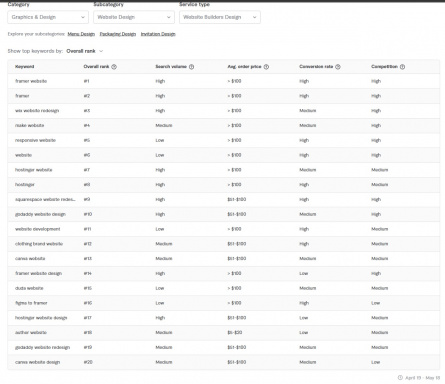Click the Low competition value for figma to framer
The width and height of the screenshot is (445, 384).
pos(375,303)
